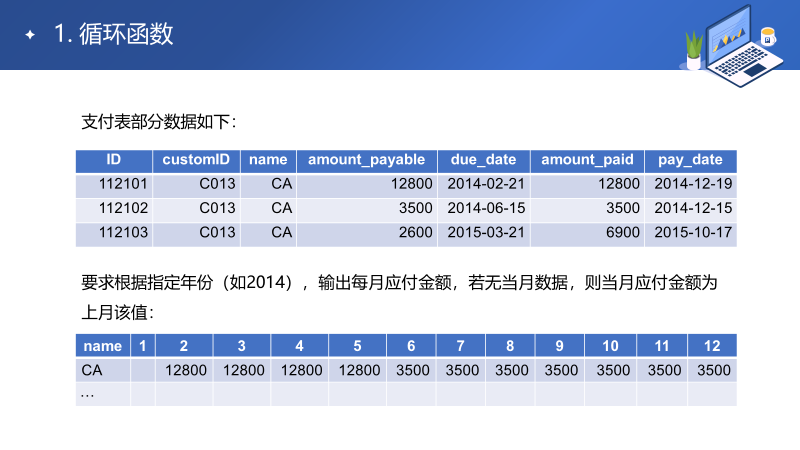Click the 'ID' column header
Image resolution: width=800 pixels, height=450 pixels.
click(x=114, y=160)
